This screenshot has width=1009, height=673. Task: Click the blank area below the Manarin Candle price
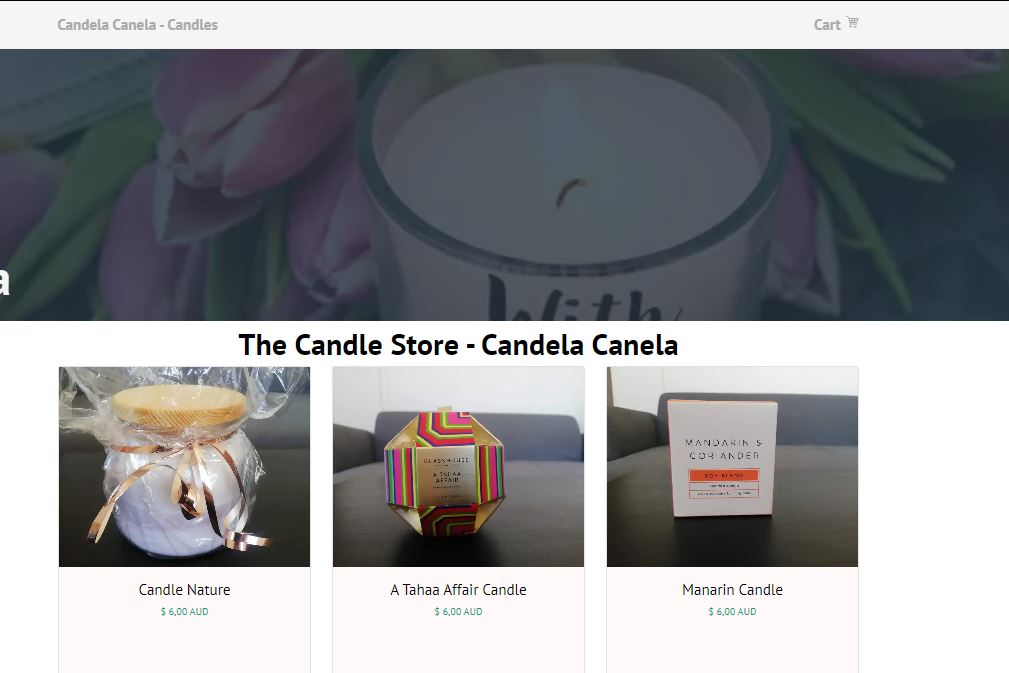[x=732, y=647]
